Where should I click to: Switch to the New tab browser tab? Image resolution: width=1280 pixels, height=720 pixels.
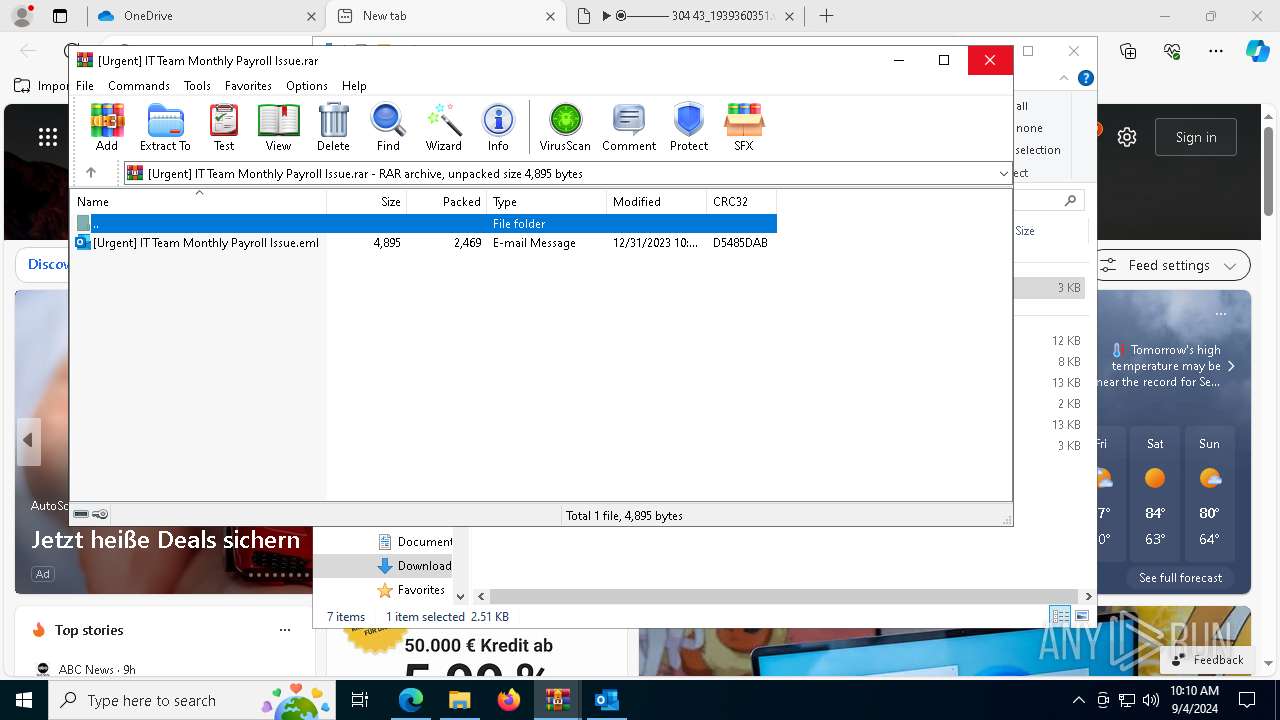point(447,16)
